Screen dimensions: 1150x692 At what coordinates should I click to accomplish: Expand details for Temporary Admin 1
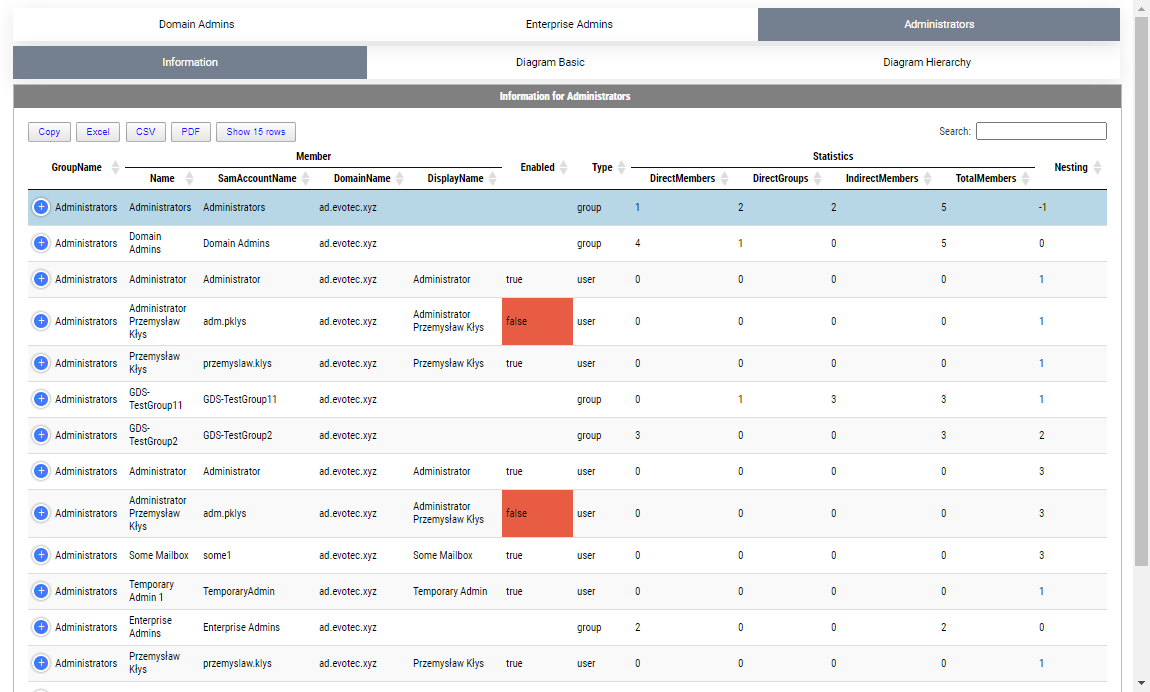[x=40, y=591]
